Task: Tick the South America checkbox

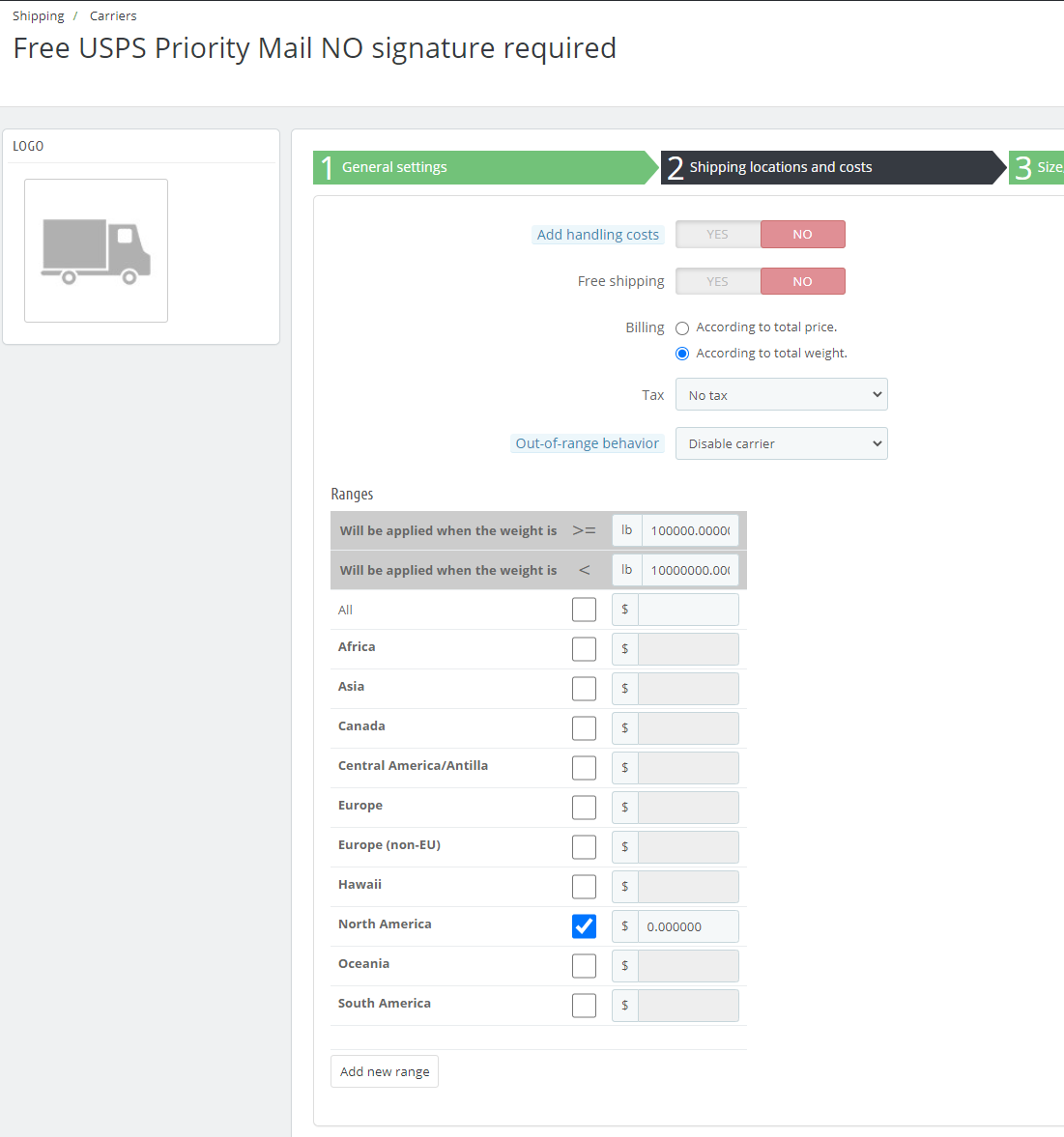Action: tap(584, 1005)
